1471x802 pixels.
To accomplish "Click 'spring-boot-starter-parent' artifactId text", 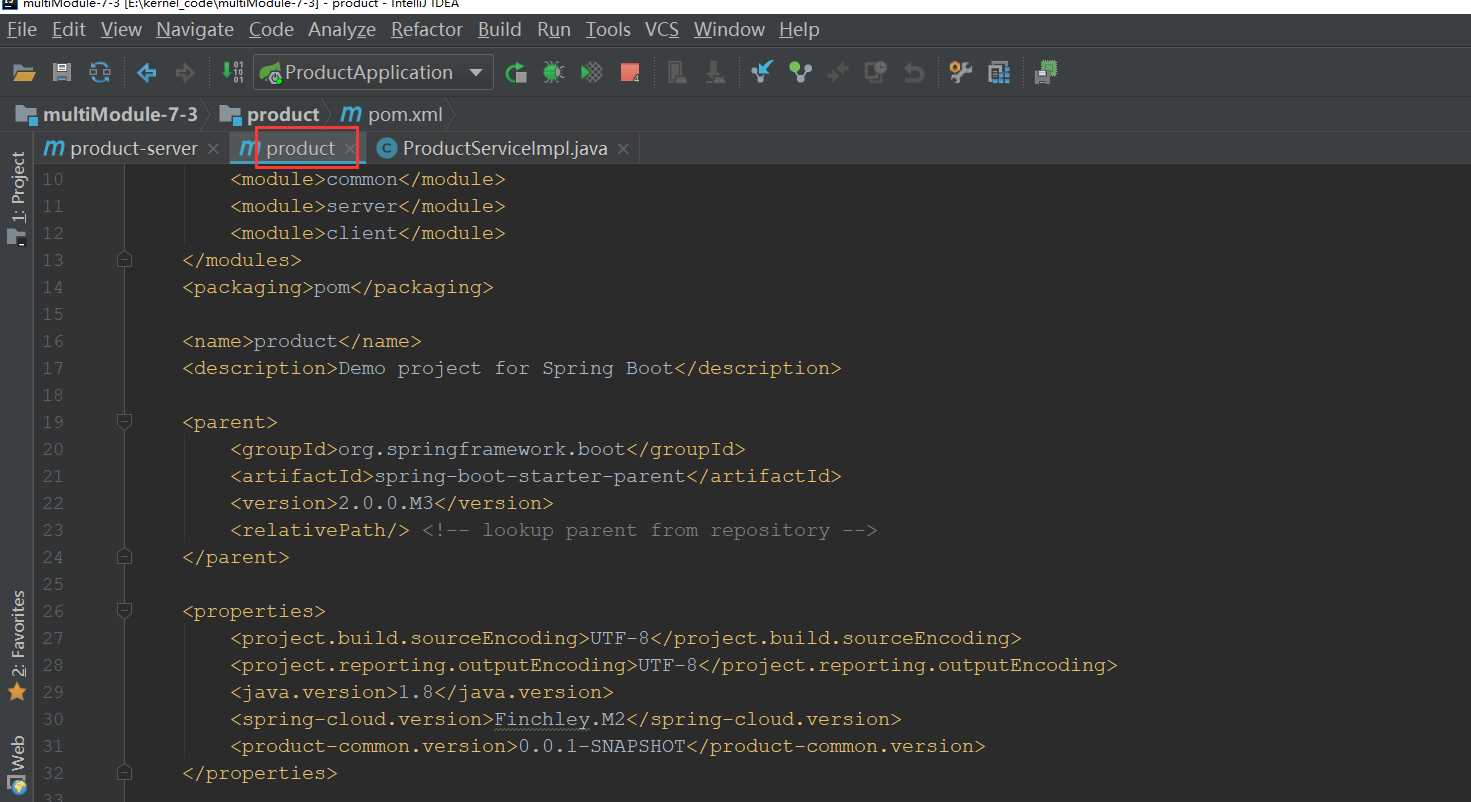I will tap(529, 476).
